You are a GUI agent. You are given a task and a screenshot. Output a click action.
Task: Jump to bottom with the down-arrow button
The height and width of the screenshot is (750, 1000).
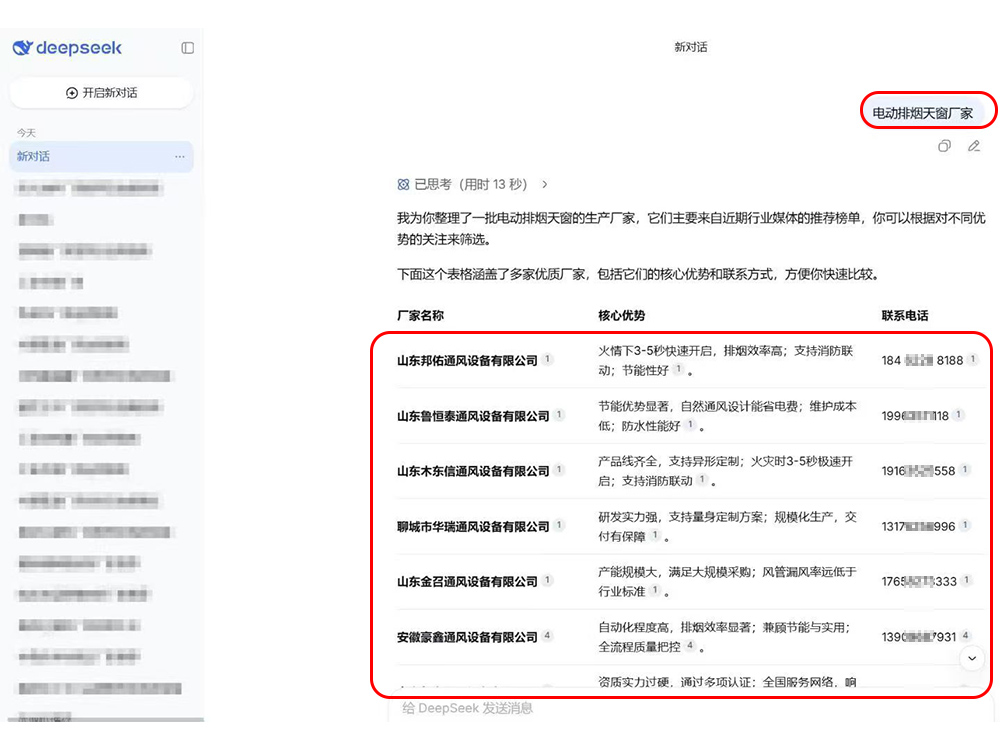[x=971, y=658]
